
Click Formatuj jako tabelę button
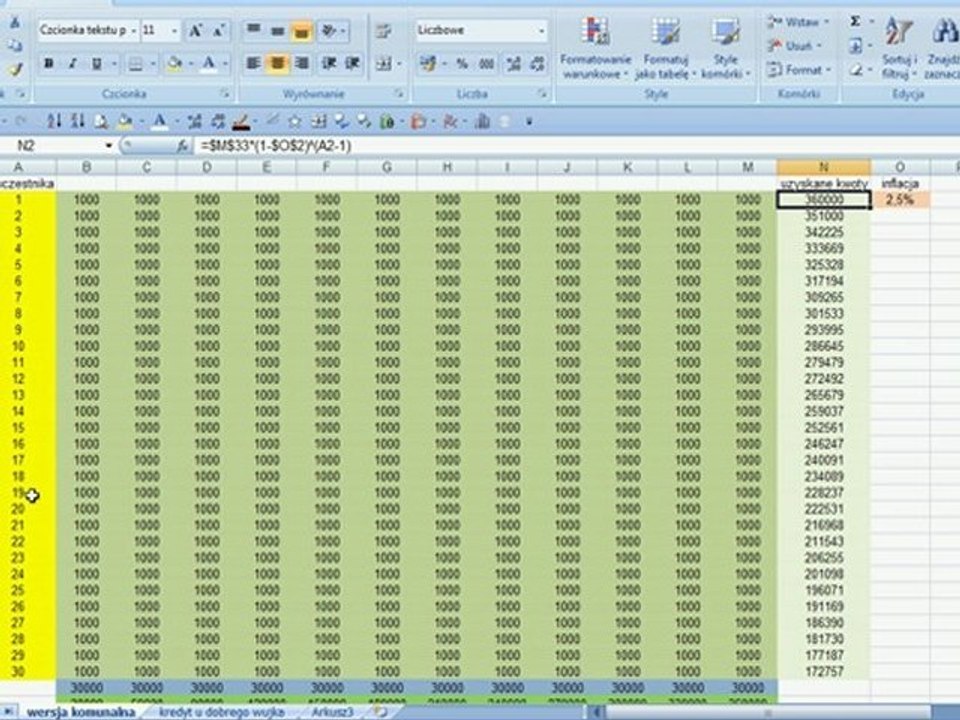(666, 48)
